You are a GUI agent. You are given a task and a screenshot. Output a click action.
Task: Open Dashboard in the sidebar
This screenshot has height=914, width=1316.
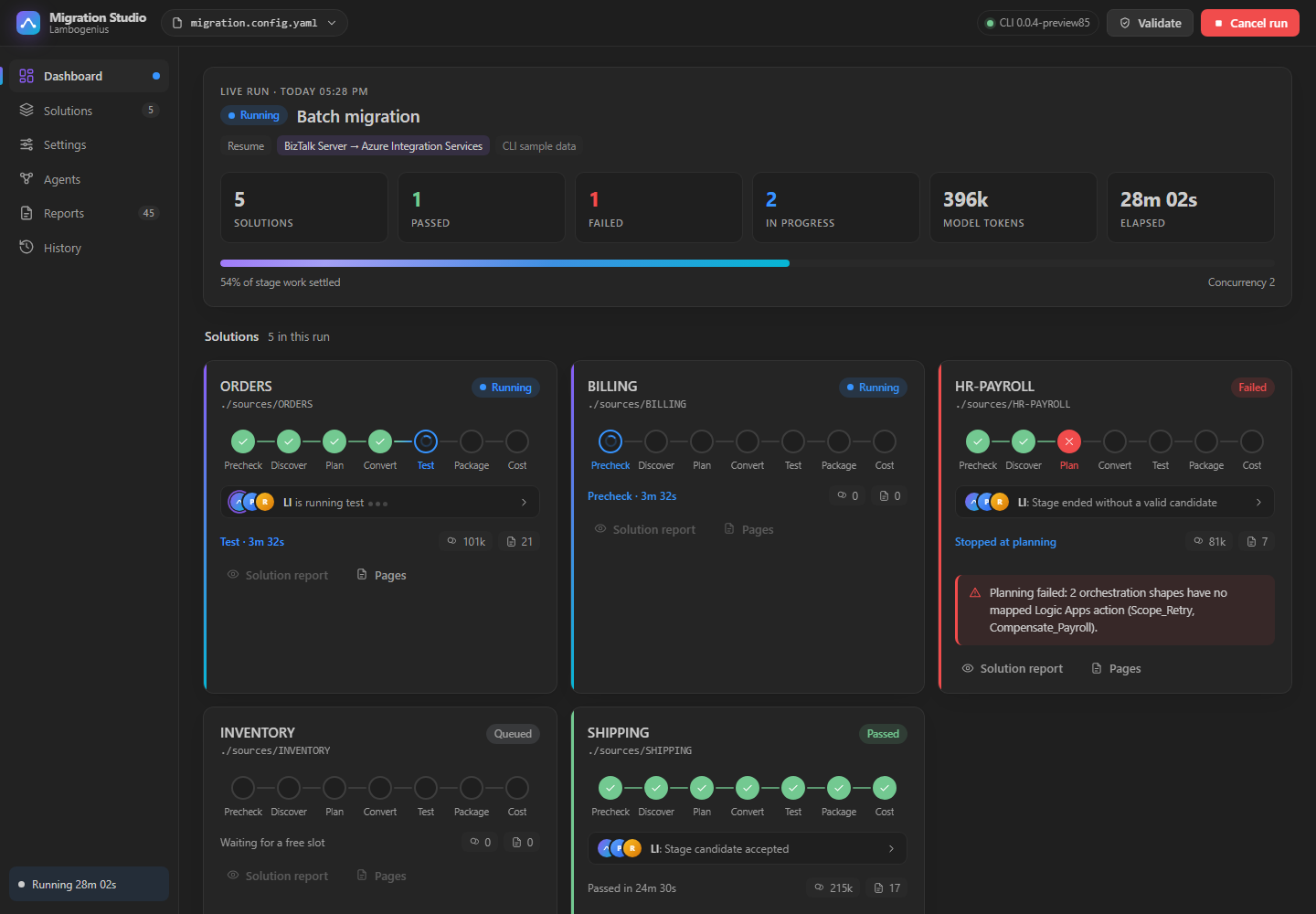pos(90,76)
